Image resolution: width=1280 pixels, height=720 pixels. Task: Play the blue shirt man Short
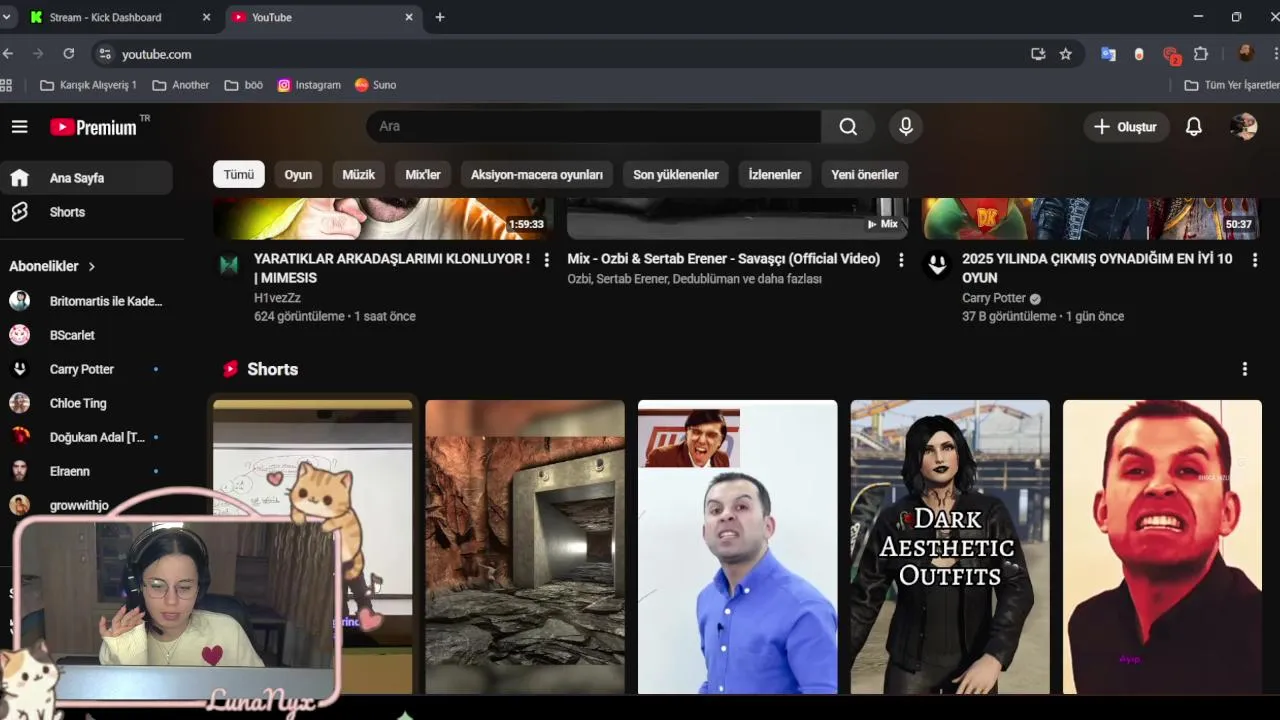[x=738, y=547]
